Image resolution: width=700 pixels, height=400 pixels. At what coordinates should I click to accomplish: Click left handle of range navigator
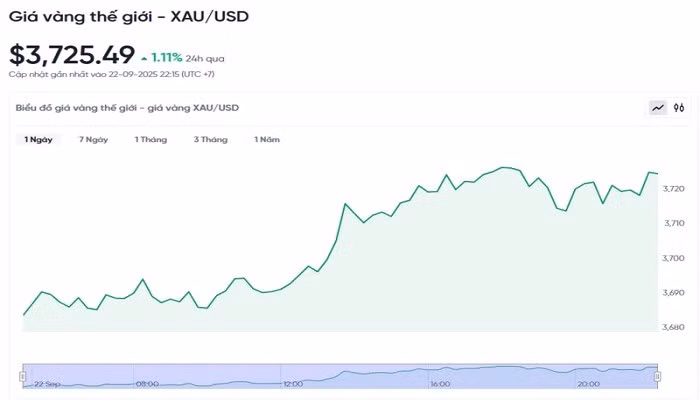(22, 376)
